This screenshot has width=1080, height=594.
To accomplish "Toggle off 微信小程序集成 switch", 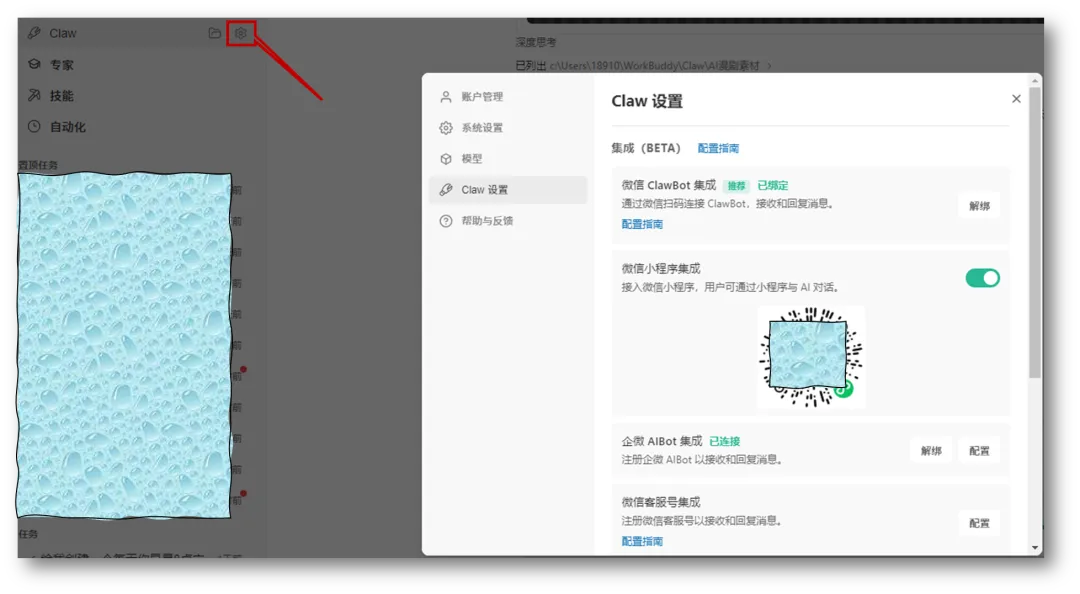I will pos(982,278).
